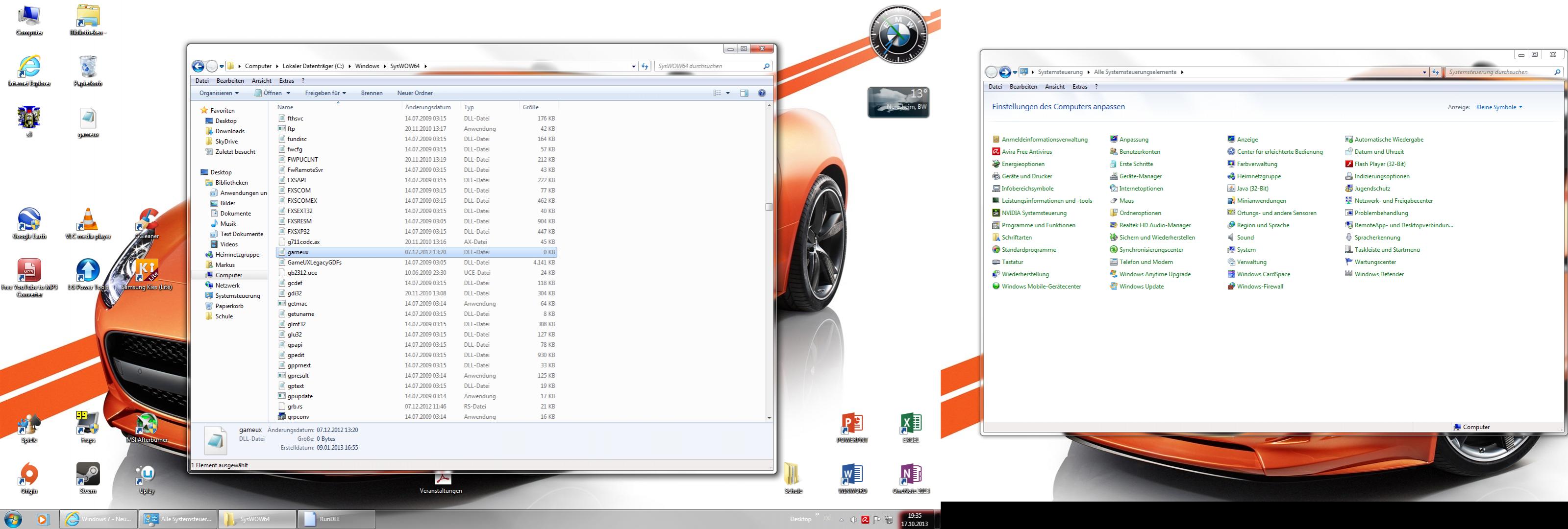Image resolution: width=1568 pixels, height=529 pixels.
Task: Open the Ansicht menu in Explorer
Action: tap(261, 81)
